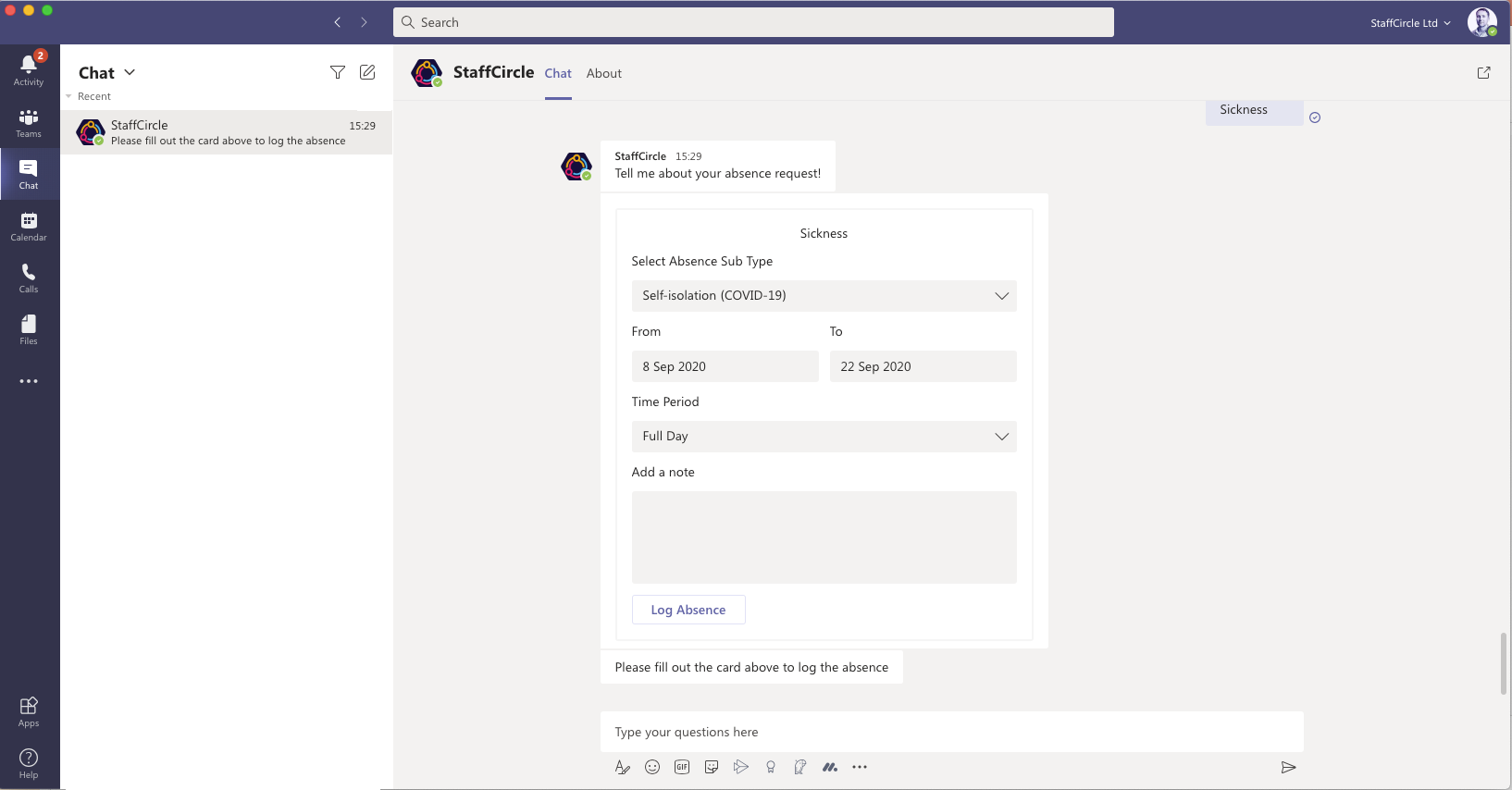The height and width of the screenshot is (790, 1512).
Task: Click the conversation scrollbar thumb
Action: (x=1504, y=663)
